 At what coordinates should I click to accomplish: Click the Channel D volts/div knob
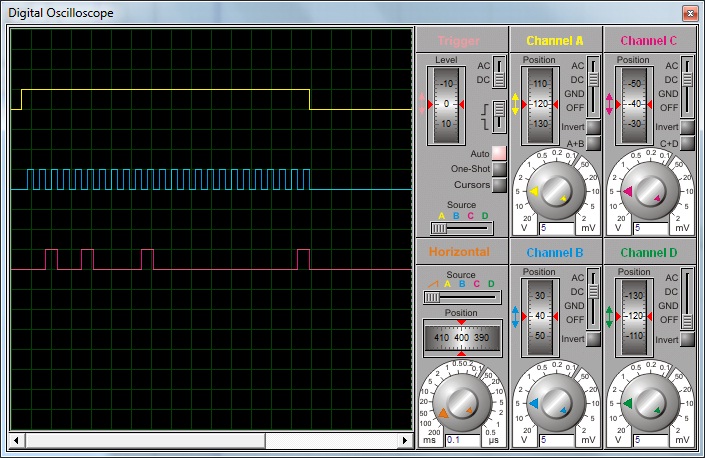click(x=649, y=403)
